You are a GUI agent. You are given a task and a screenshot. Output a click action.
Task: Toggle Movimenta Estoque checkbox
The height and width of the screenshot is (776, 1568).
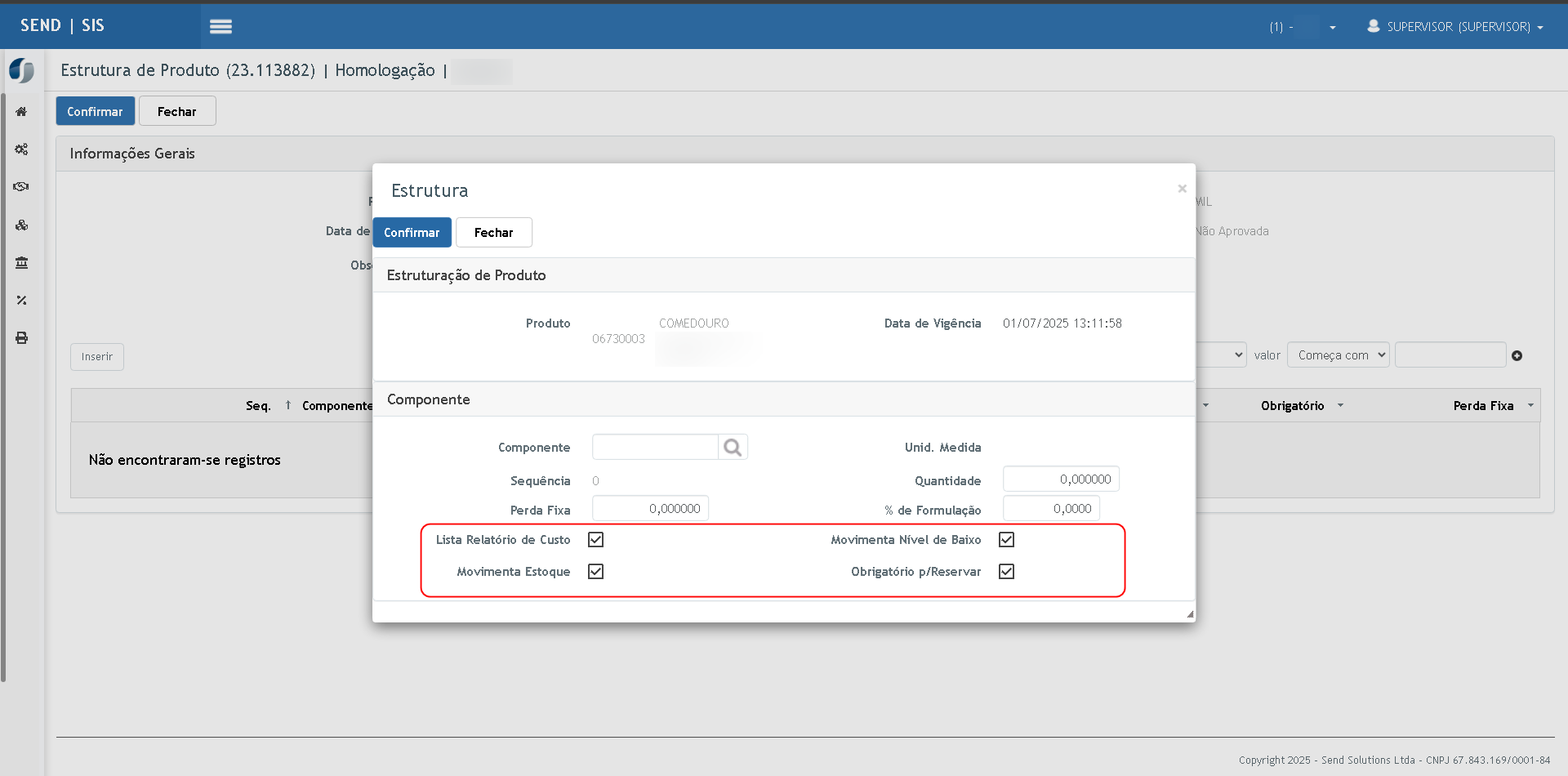596,572
